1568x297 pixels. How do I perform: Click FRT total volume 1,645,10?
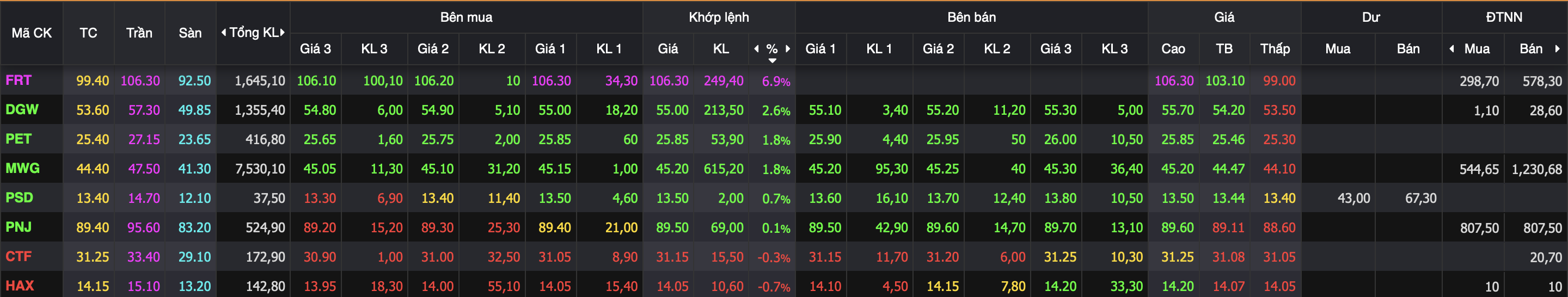[260, 81]
